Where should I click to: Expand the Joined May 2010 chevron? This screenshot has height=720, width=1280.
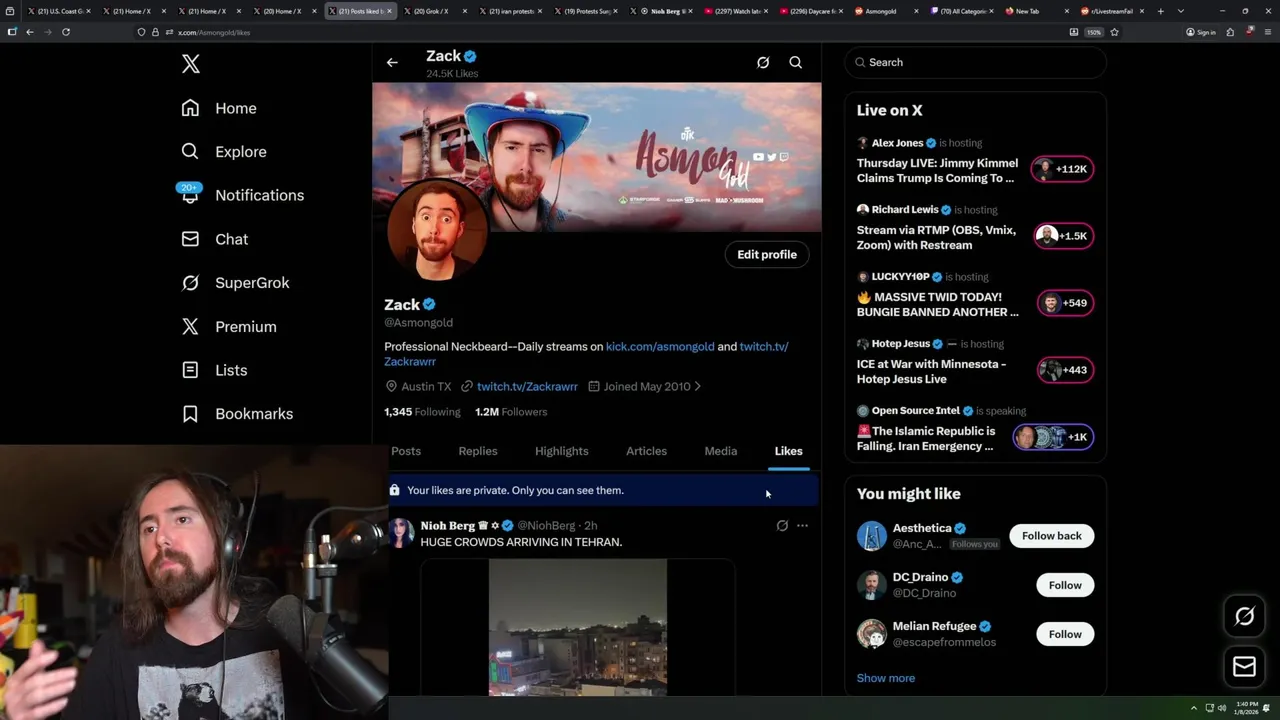tap(697, 386)
